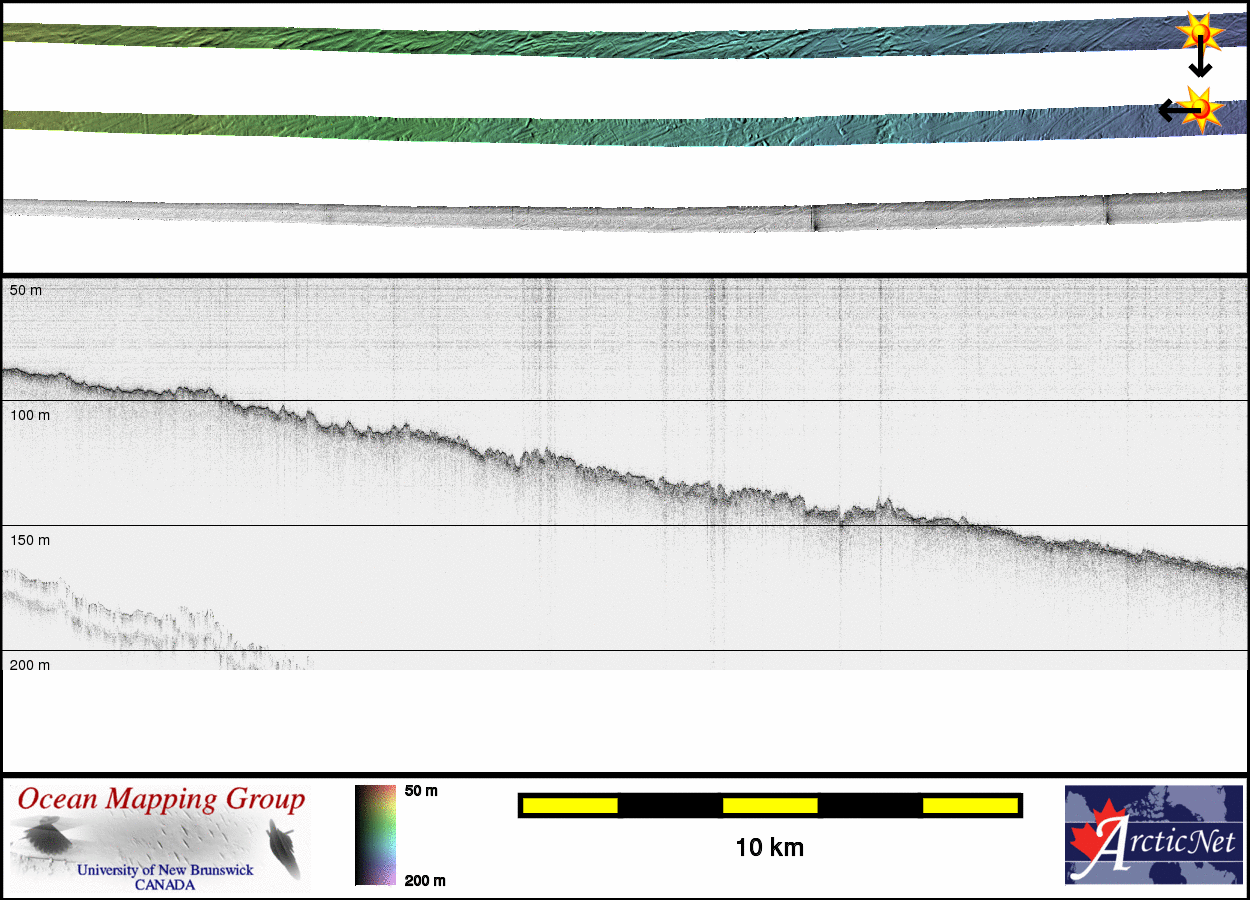
Task: Click the upper starburst marker on top strip
Action: [1199, 32]
